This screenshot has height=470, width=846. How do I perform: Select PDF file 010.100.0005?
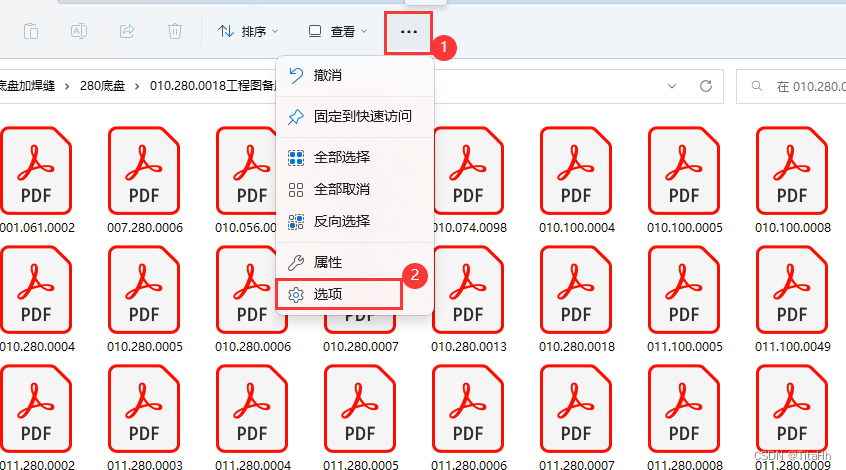point(684,181)
